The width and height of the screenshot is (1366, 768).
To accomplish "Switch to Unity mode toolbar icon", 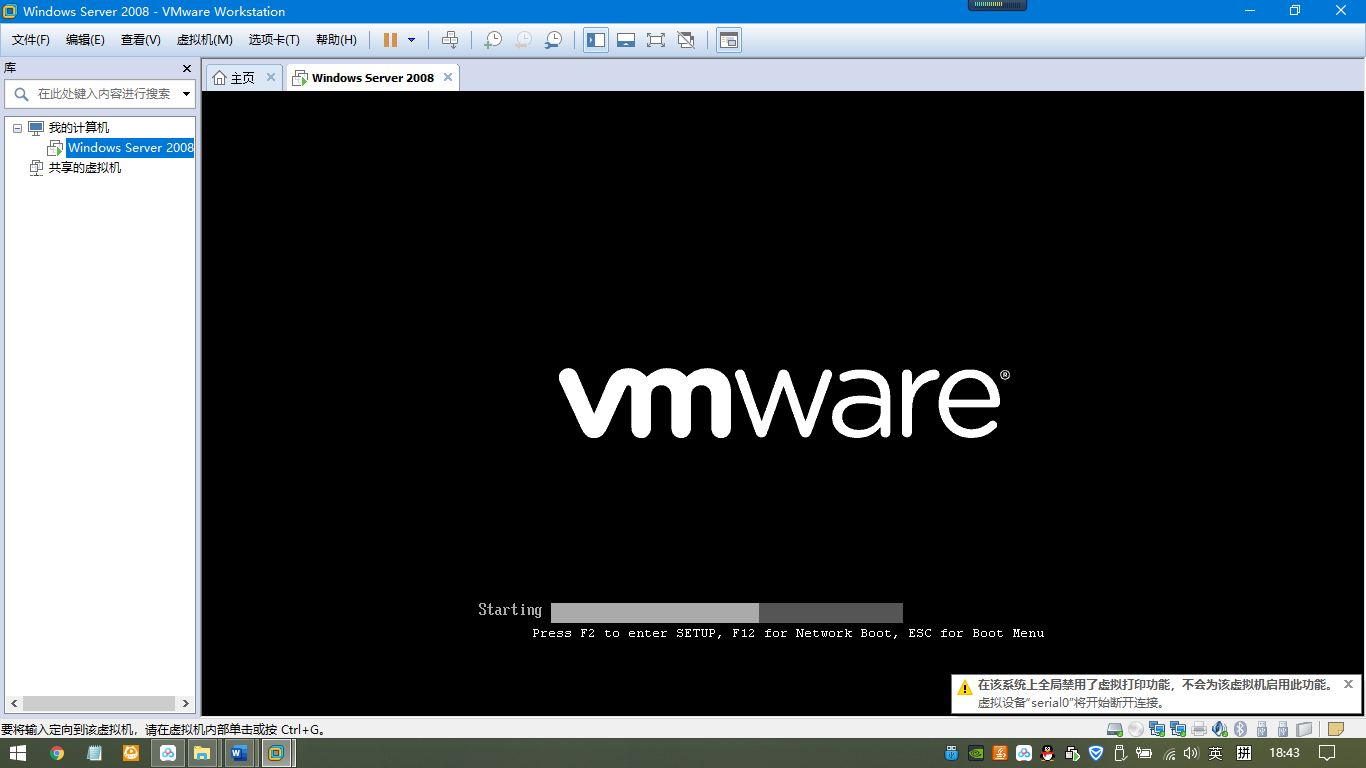I will coord(686,40).
